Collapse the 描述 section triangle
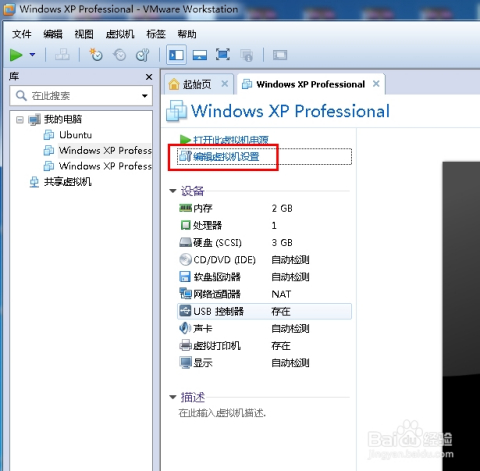The width and height of the screenshot is (480, 471). click(173, 397)
